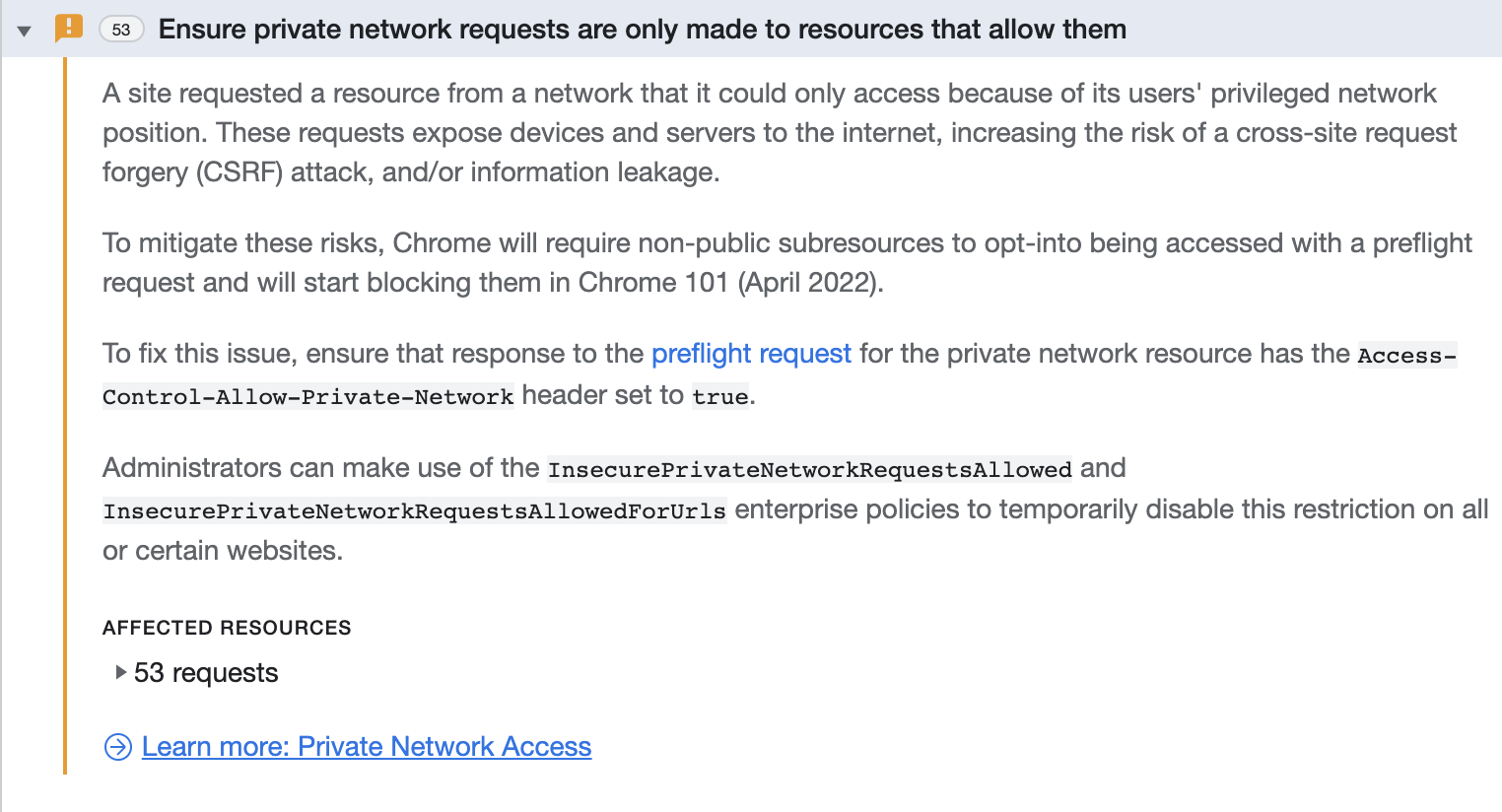Click the circled arrow icon before Learn more
Viewport: 1502px width, 812px height.
[118, 747]
